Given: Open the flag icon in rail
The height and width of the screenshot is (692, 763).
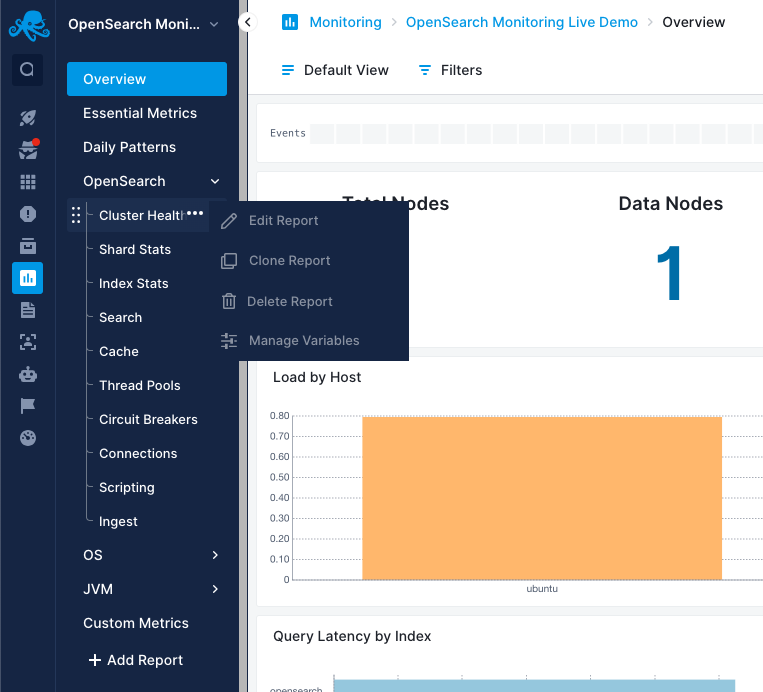Looking at the screenshot, I should point(28,406).
